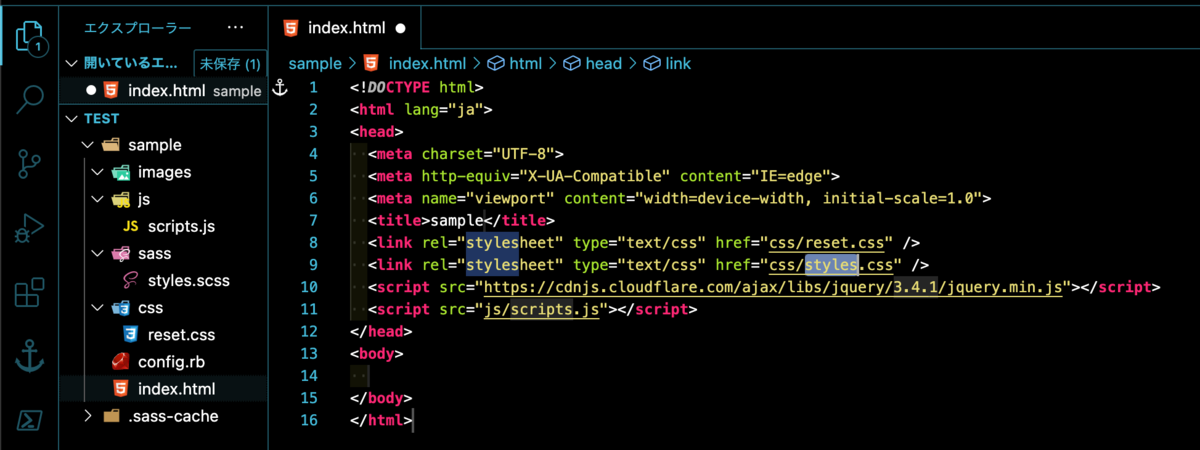This screenshot has height=450, width=1200.
Task: Collapse the open editors section
Action: (70, 63)
